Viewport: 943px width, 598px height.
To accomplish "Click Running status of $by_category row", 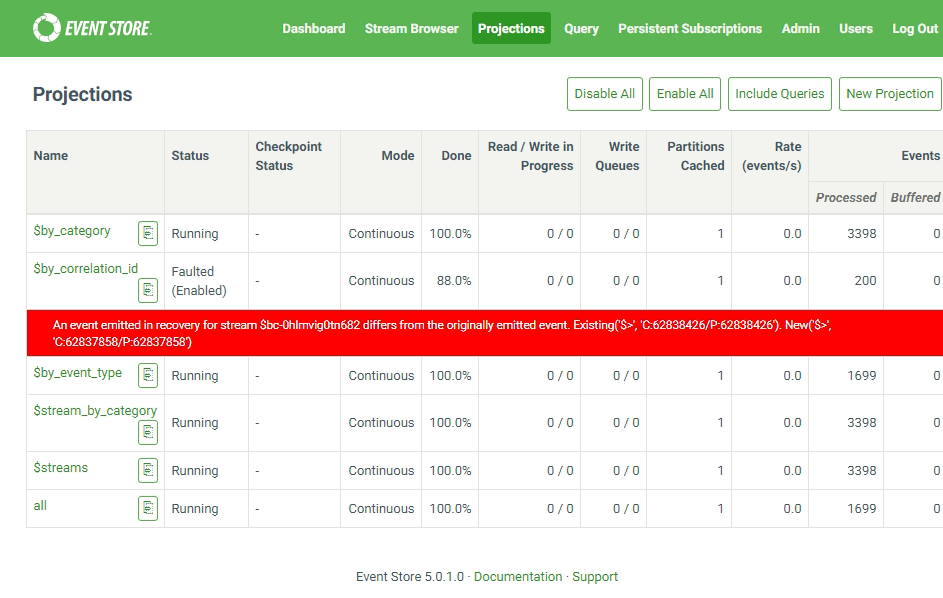I will pyautogui.click(x=195, y=234).
